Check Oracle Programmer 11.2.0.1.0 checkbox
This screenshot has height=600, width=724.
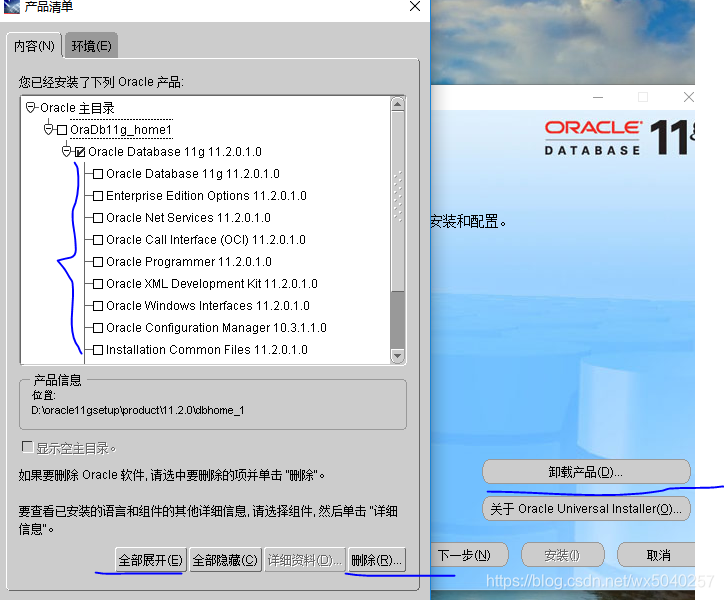[98, 262]
